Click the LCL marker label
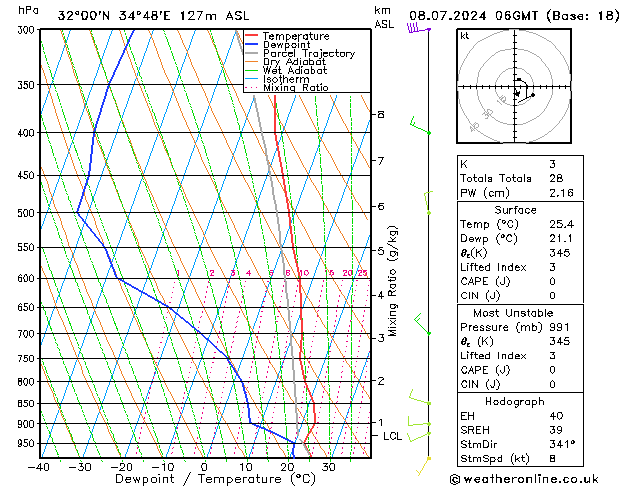This screenshot has width=629, height=486. 392,436
